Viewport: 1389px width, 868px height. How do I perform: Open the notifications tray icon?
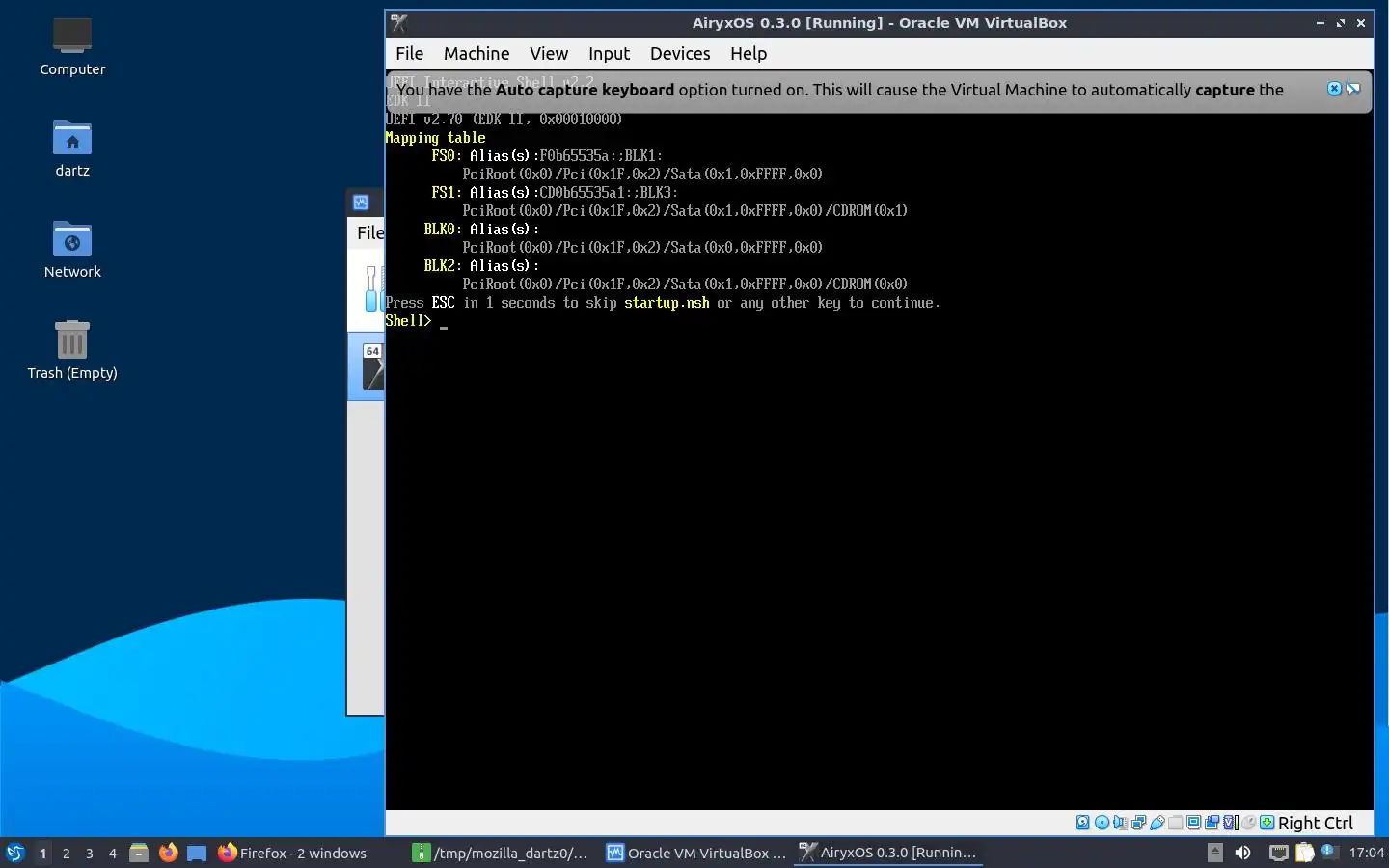tap(1329, 852)
